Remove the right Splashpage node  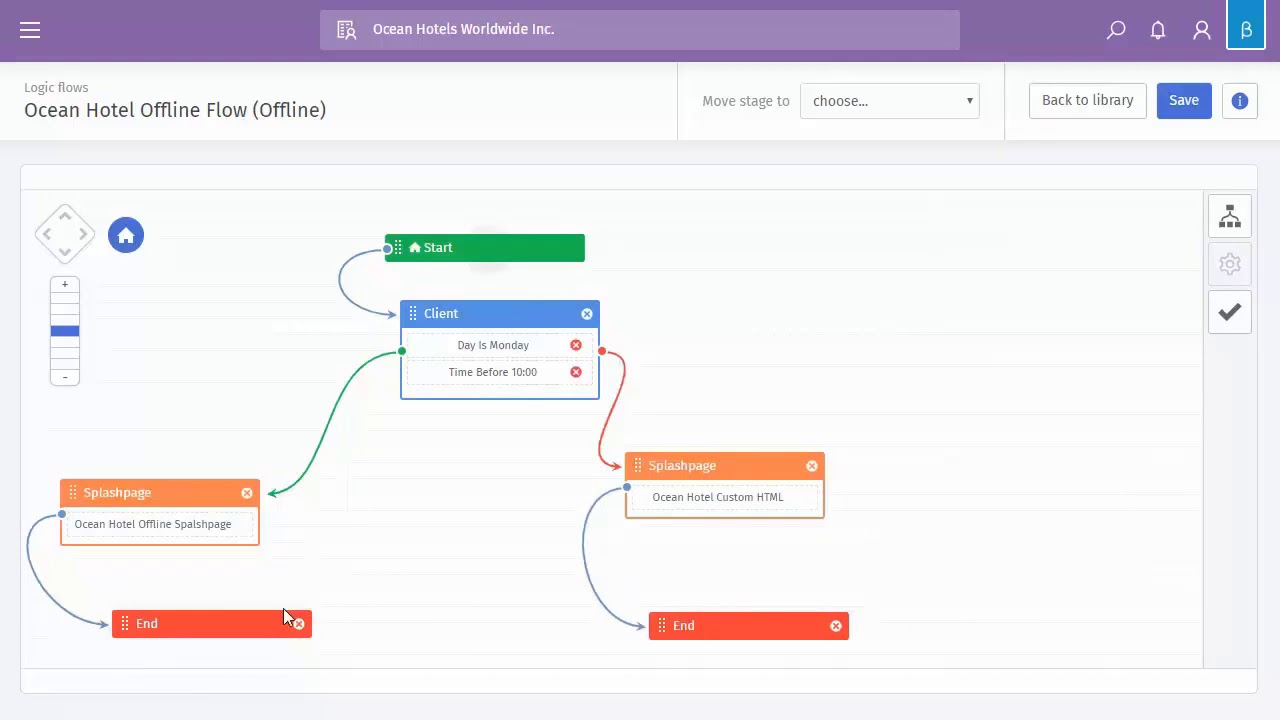812,466
